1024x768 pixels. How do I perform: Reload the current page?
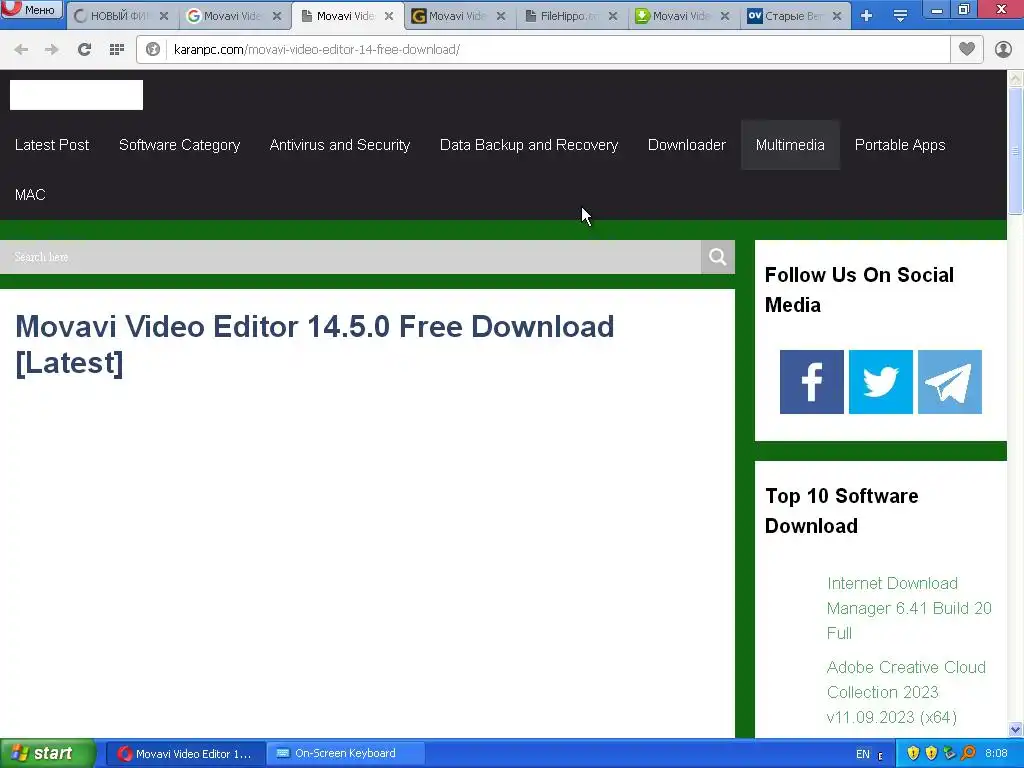84,50
